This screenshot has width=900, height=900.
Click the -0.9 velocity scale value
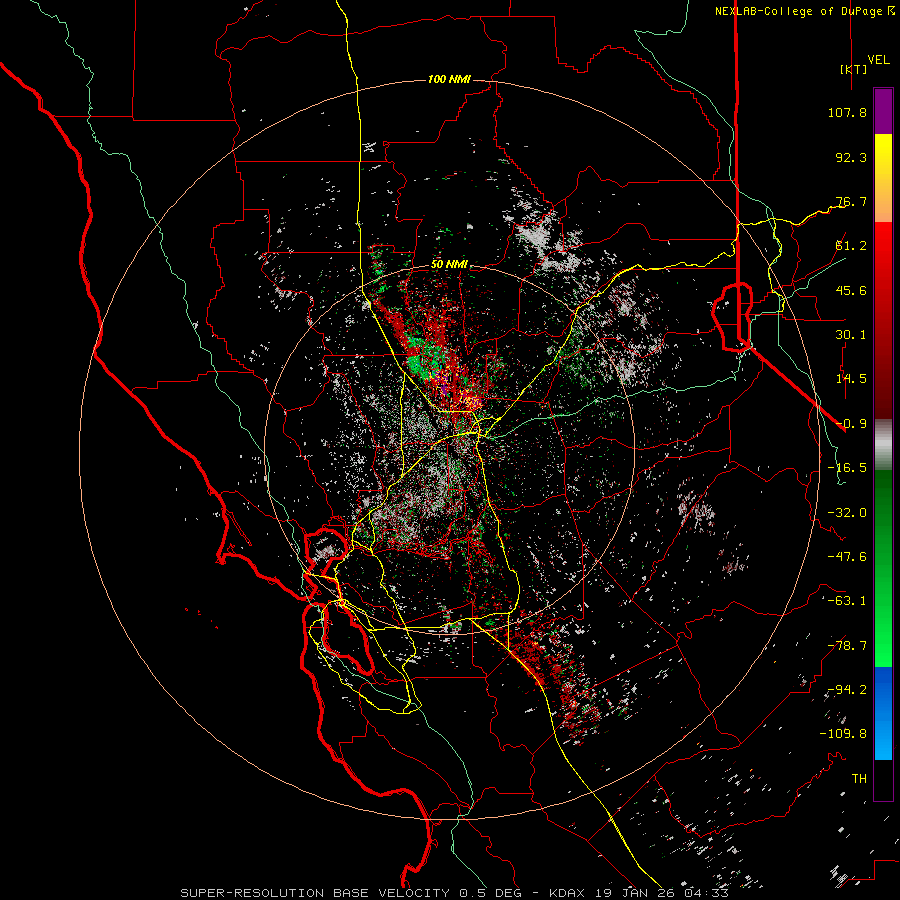point(851,424)
